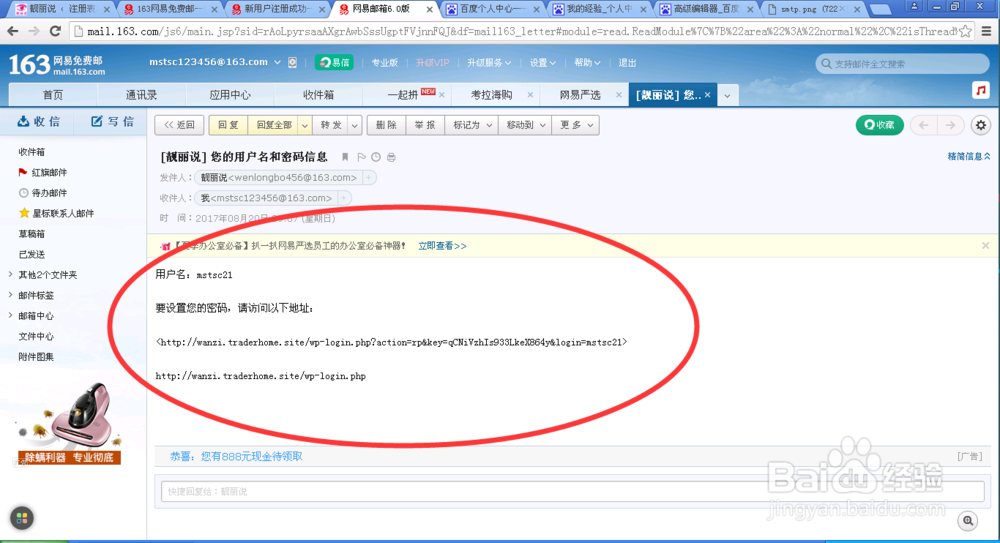
Task: Open 移动到 dropdown
Action: 526,125
